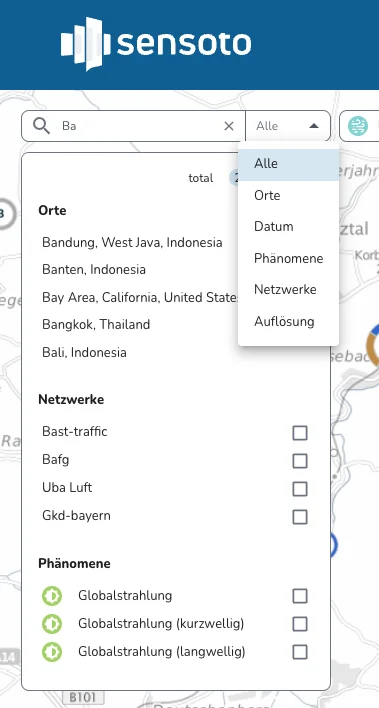Click into the search field containing Ba
379x708 pixels.
click(x=140, y=126)
